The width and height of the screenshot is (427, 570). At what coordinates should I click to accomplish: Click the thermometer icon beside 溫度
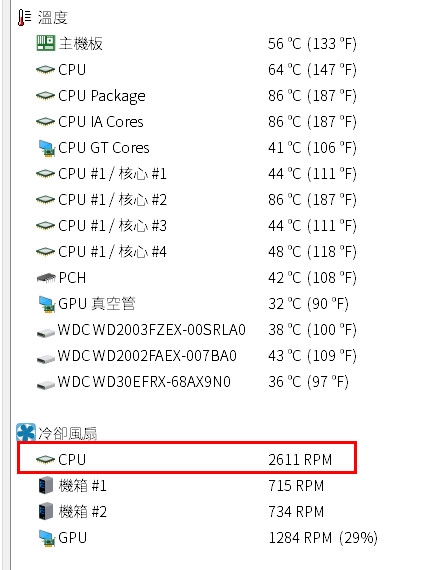pyautogui.click(x=25, y=17)
